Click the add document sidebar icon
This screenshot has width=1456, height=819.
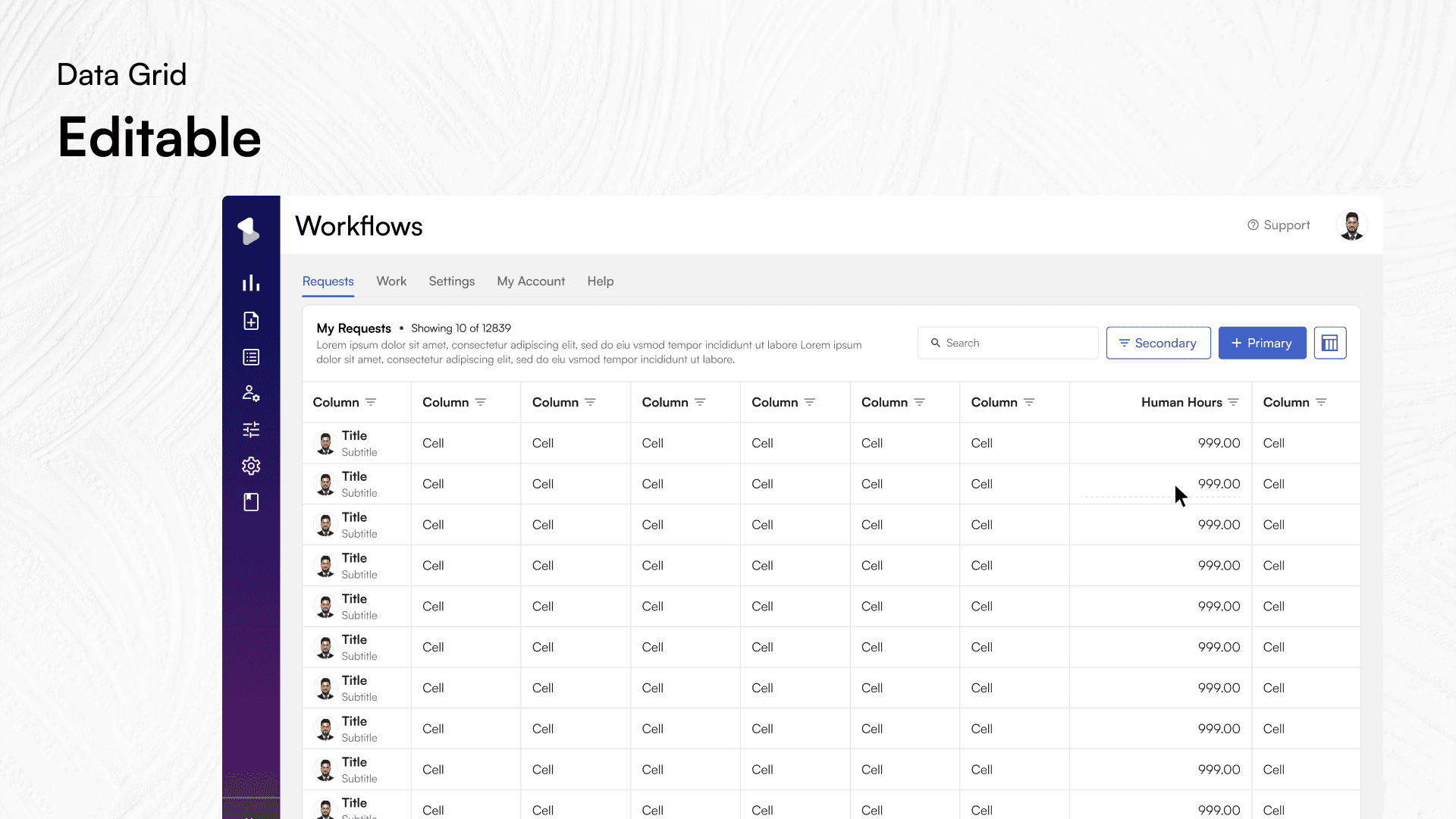(x=251, y=321)
